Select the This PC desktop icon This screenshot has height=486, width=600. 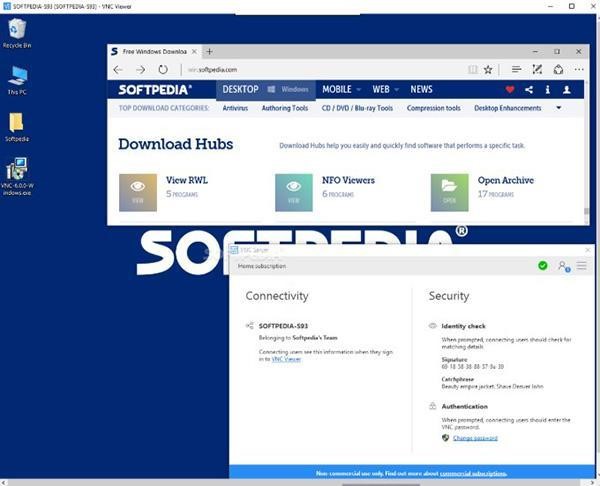coord(17,80)
